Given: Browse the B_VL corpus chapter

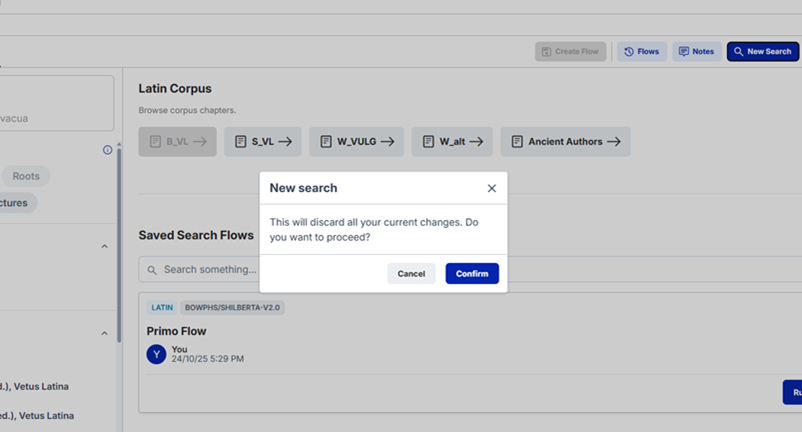Looking at the screenshot, I should pyautogui.click(x=177, y=142).
